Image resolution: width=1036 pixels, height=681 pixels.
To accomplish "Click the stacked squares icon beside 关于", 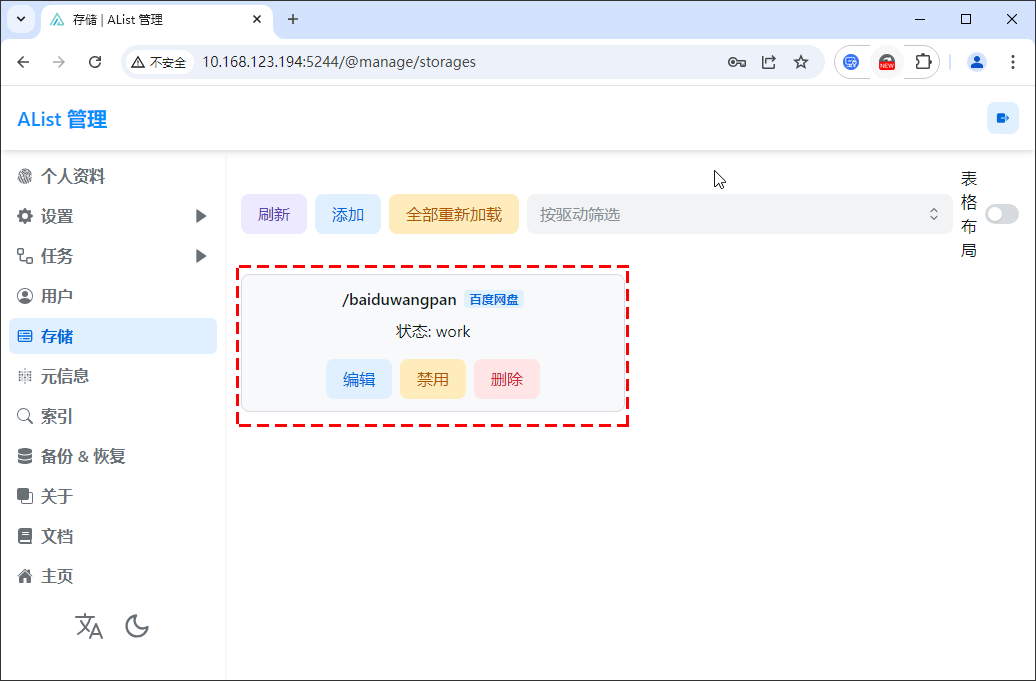I will (x=24, y=496).
